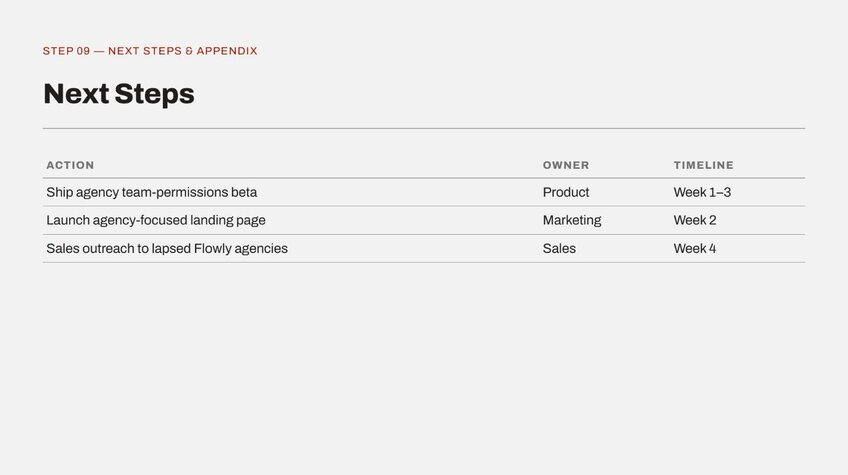The image size is (848, 475).
Task: Click the word 'APPENDIX' in the red label
Action: pyautogui.click(x=227, y=51)
